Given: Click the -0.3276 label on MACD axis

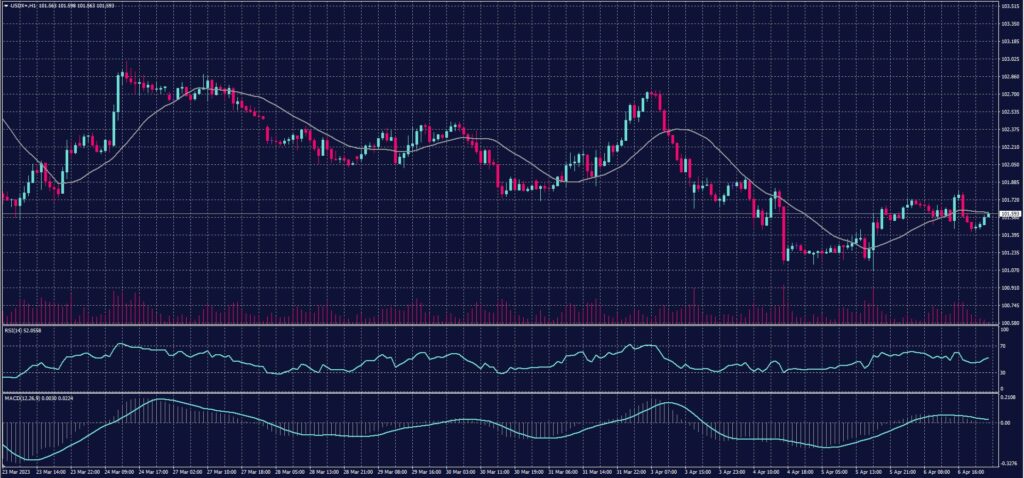Looking at the screenshot, I should pos(1007,463).
